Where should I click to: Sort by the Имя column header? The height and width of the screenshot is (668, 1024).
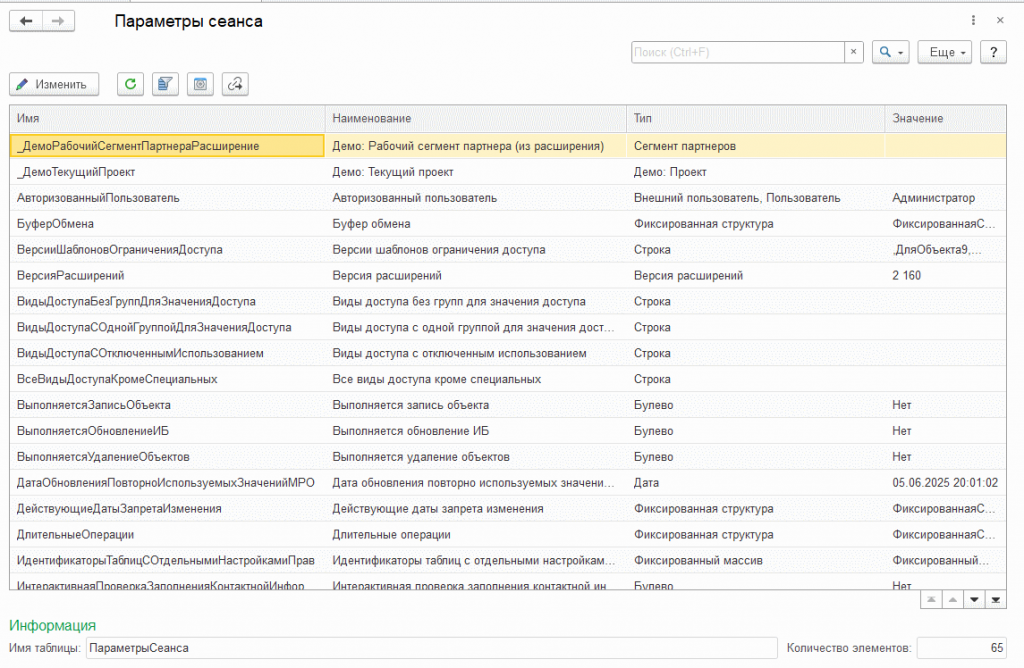point(167,118)
